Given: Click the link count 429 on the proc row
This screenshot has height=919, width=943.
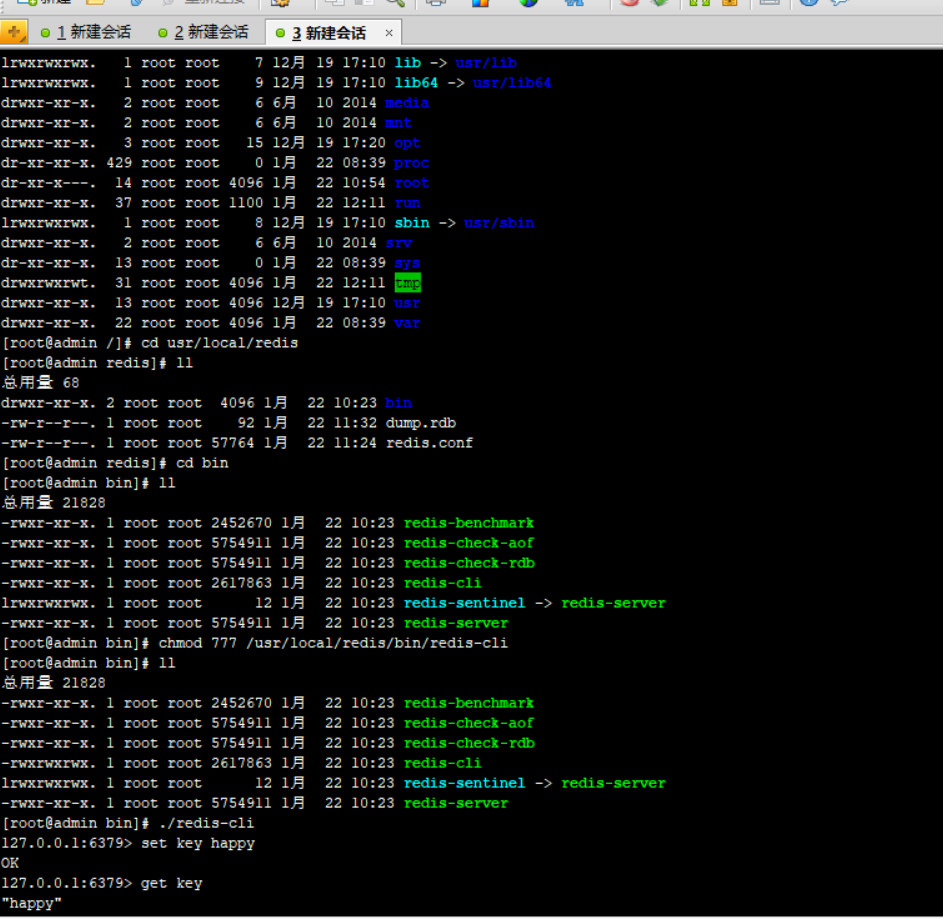Looking at the screenshot, I should coord(119,162).
